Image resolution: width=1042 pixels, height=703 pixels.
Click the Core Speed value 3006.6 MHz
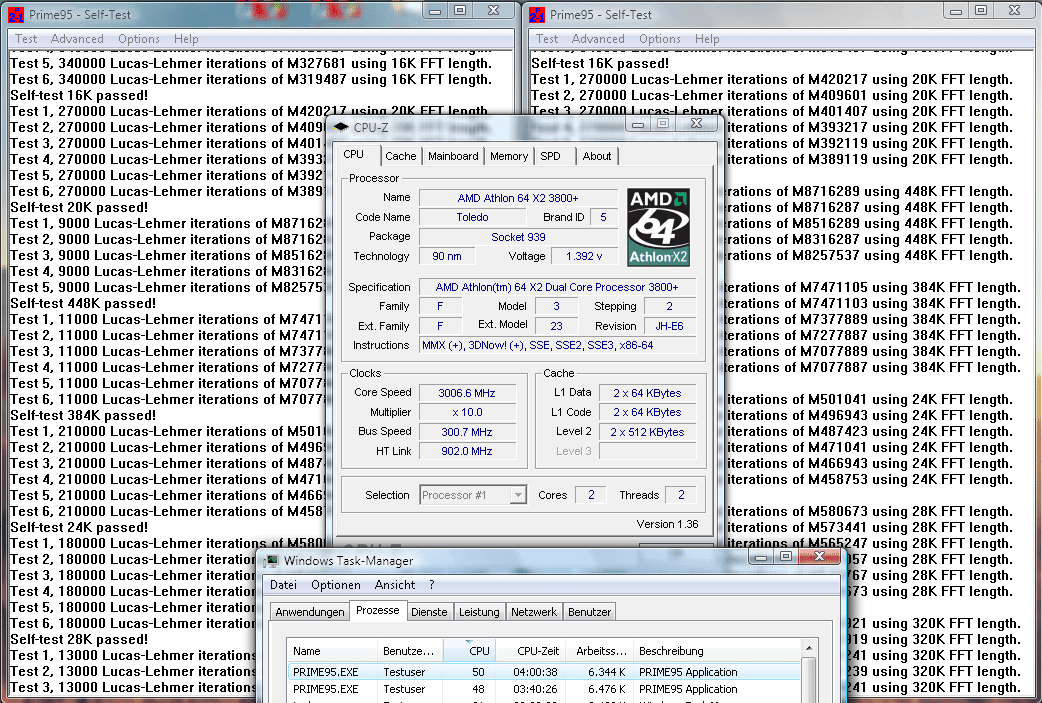tap(467, 393)
